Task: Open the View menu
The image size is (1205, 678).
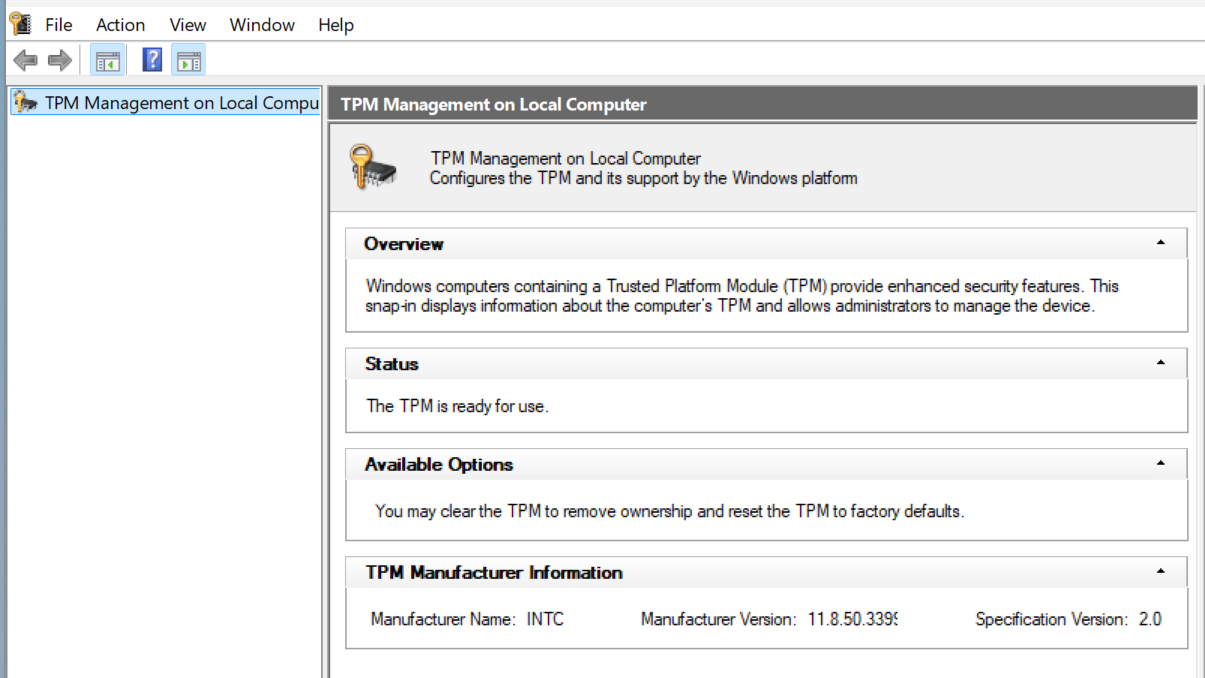Action: 187,25
